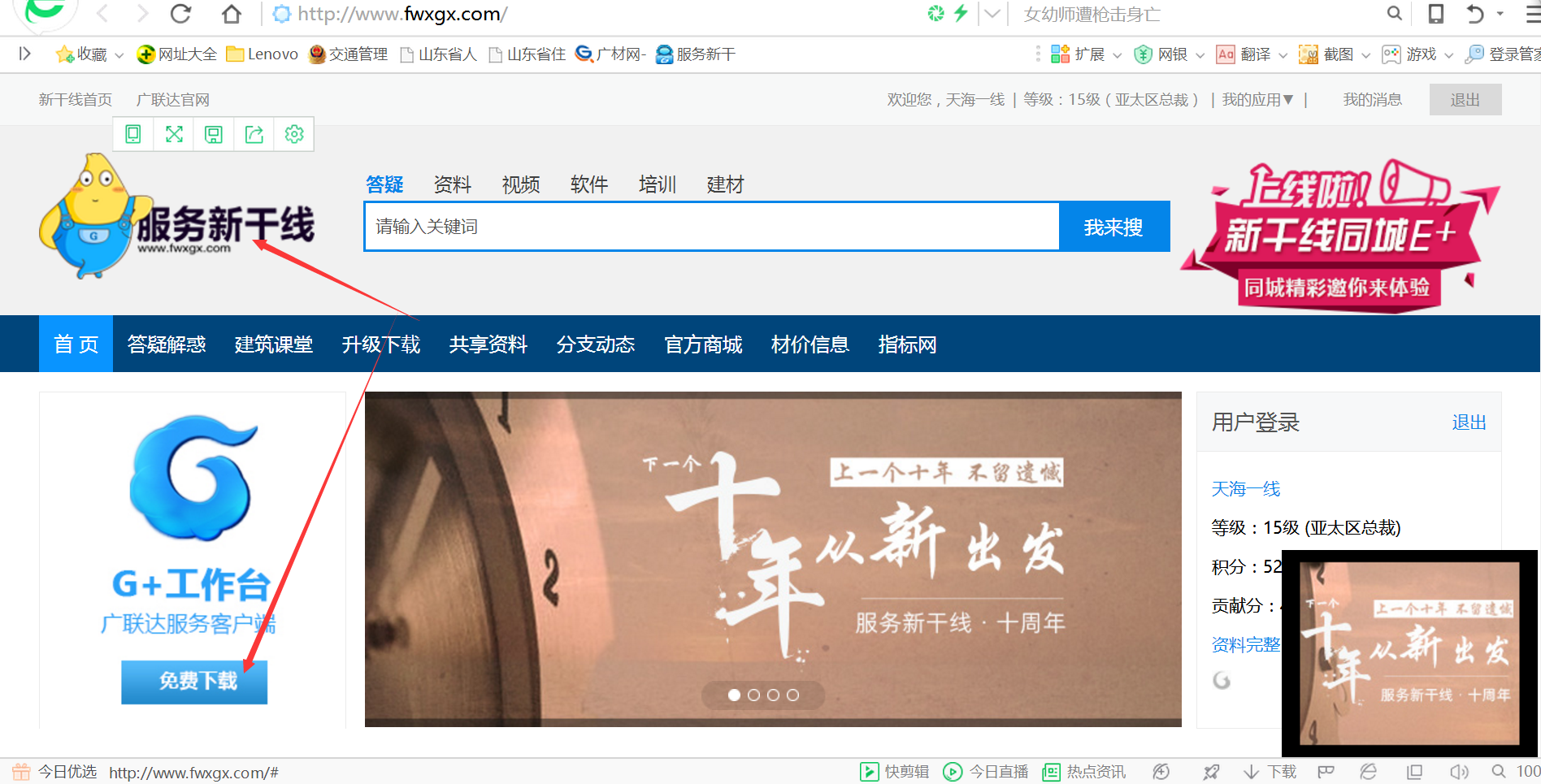This screenshot has height=784, width=1541.
Task: Click 新干线首页 link in top bar
Action: [x=76, y=99]
